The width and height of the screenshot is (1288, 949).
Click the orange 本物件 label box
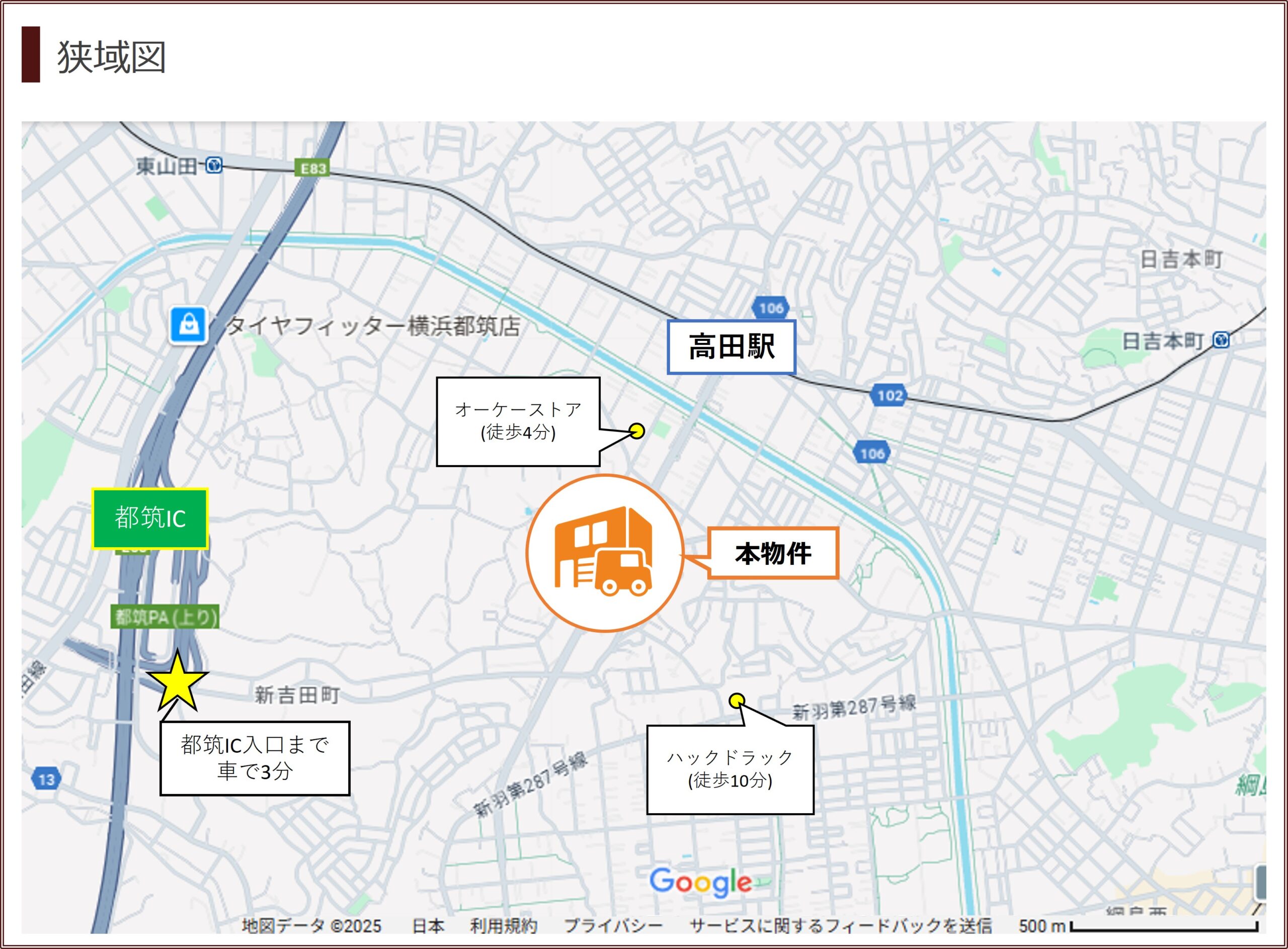[x=773, y=553]
